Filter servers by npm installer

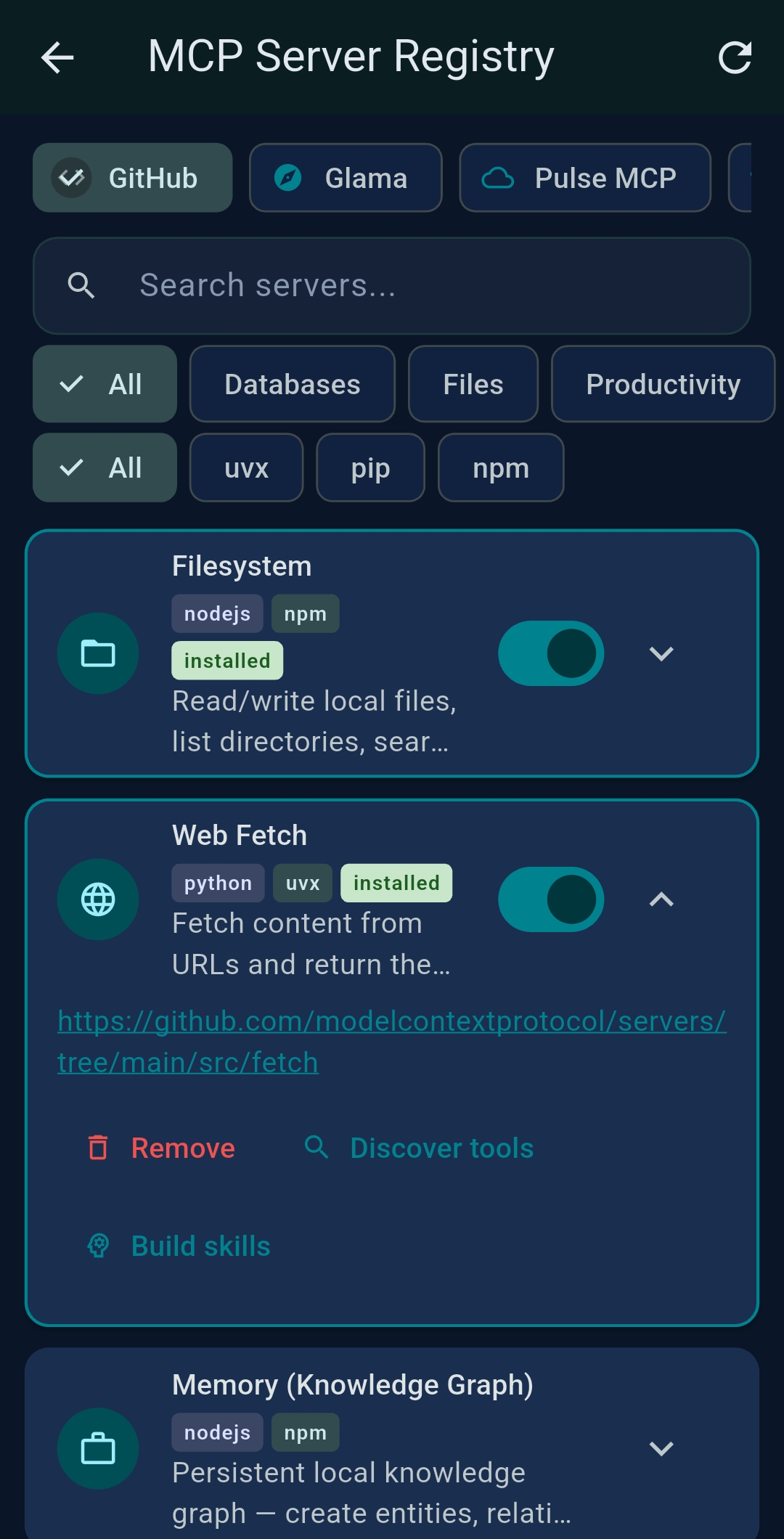click(501, 468)
